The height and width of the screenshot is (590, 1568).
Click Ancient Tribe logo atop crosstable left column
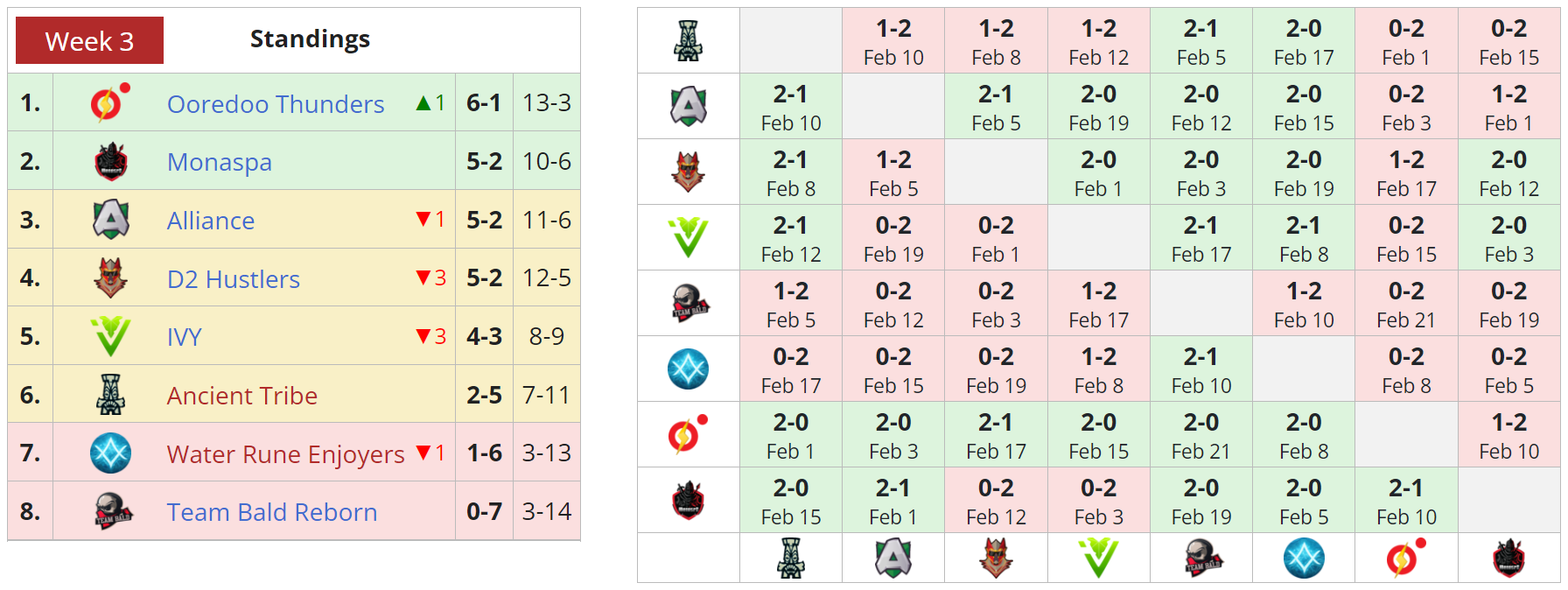(x=689, y=40)
